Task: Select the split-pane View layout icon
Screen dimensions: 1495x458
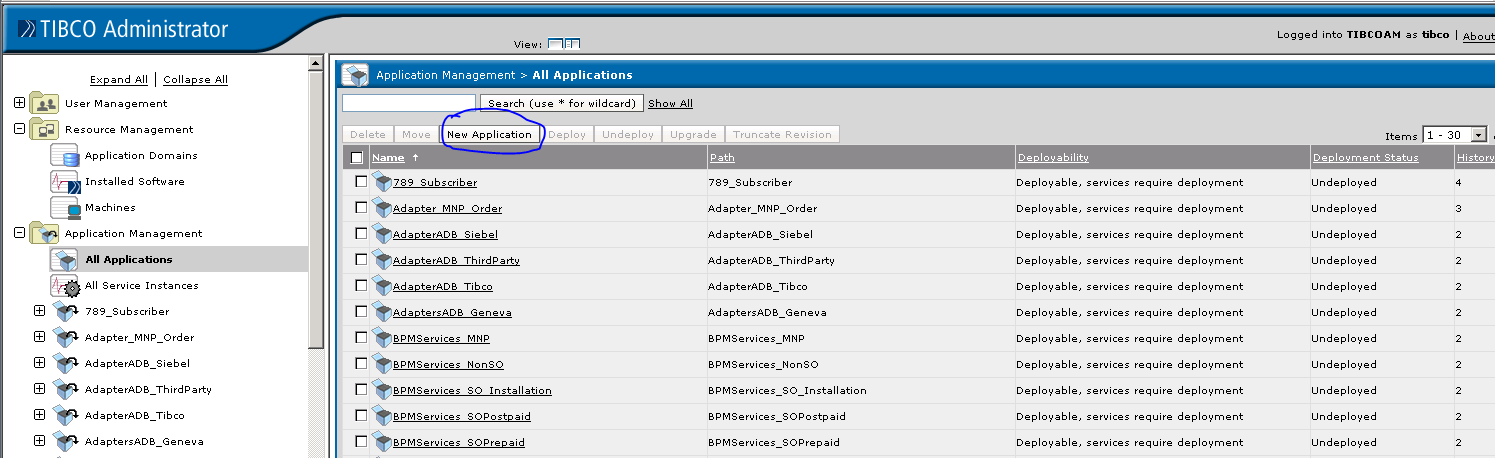Action: [573, 44]
